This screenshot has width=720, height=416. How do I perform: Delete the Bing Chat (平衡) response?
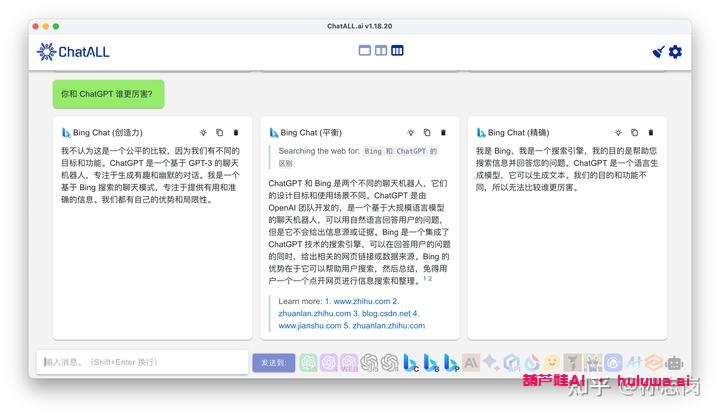444,133
